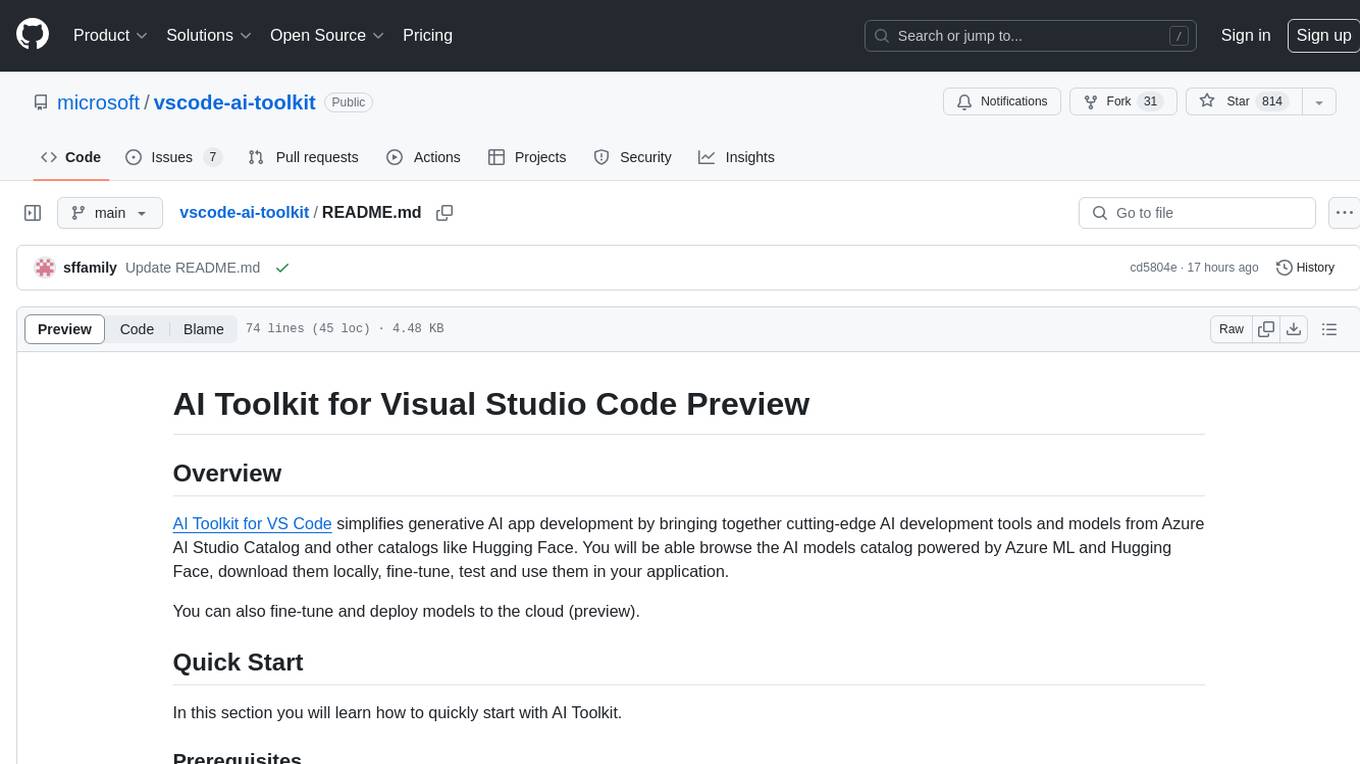This screenshot has width=1360, height=764.
Task: Click the Notifications bell button
Action: 1002,101
